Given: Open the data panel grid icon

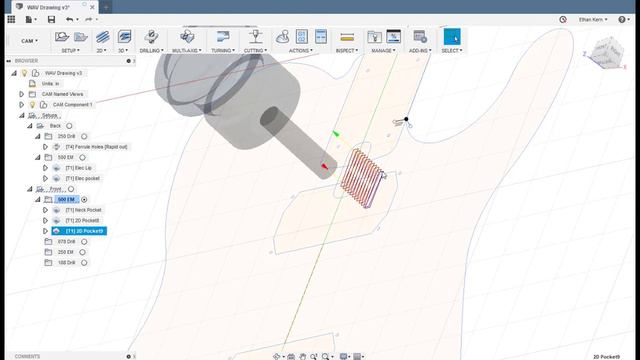Looking at the screenshot, I should click(11, 19).
